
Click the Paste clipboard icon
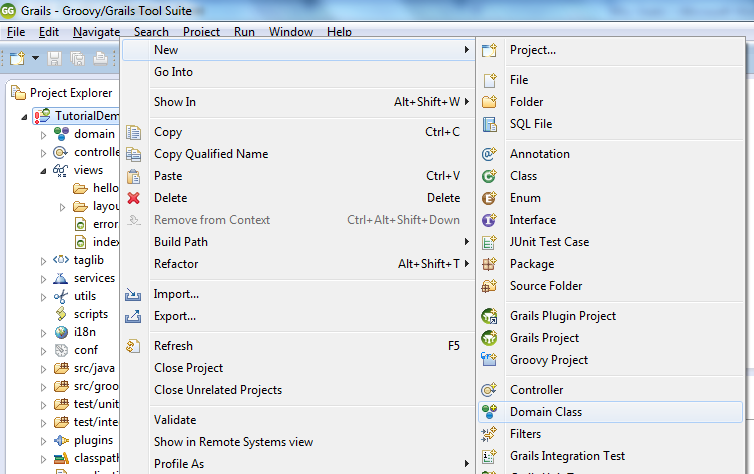pos(133,176)
